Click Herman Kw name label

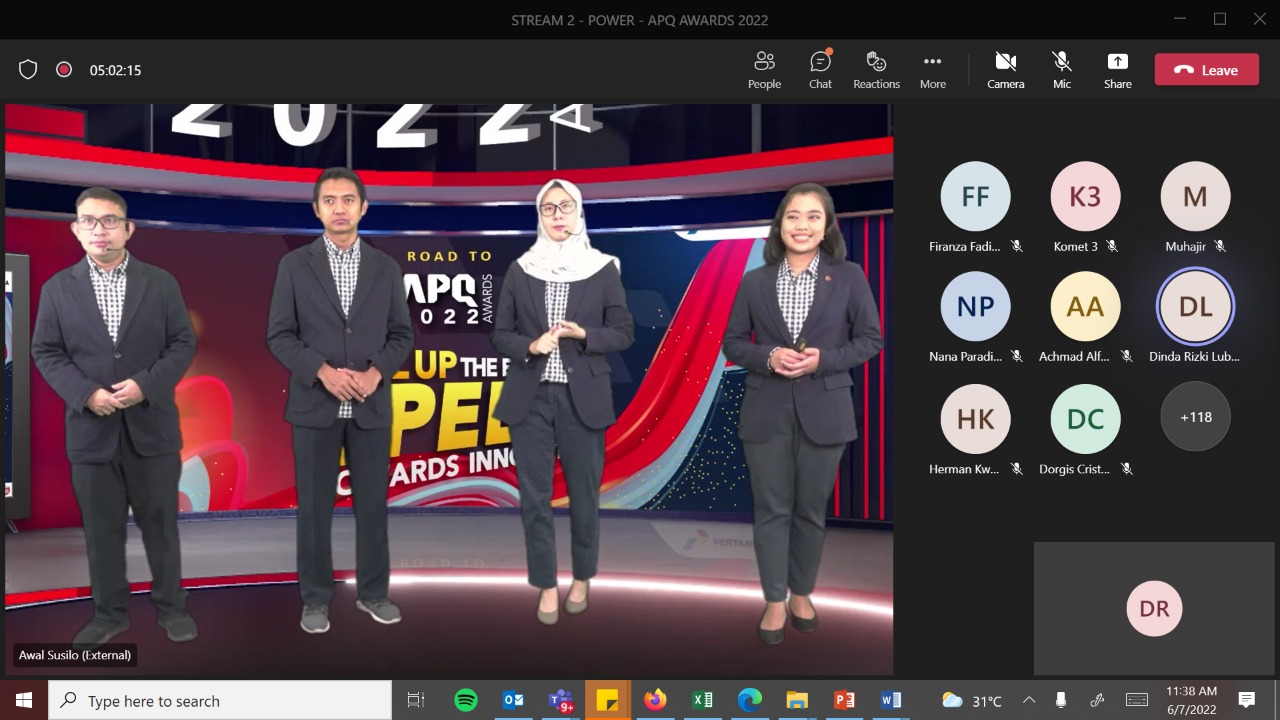[964, 469]
